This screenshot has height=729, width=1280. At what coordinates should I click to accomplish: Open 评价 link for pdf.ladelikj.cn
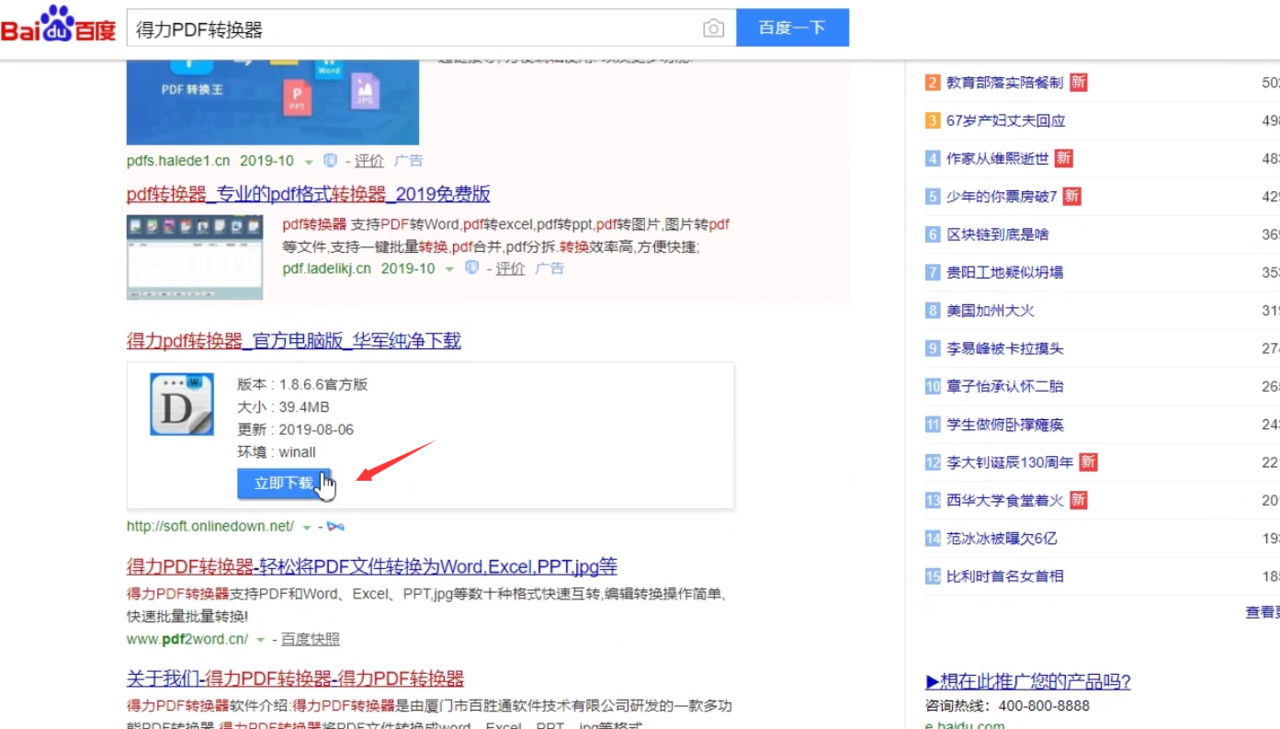coord(510,268)
